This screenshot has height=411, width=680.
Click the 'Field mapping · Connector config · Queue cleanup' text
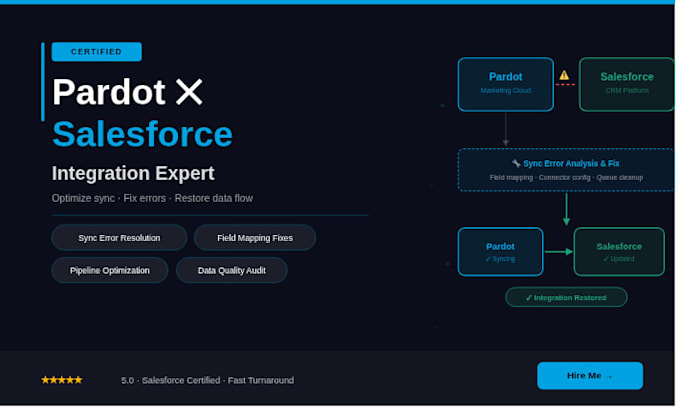[566, 177]
